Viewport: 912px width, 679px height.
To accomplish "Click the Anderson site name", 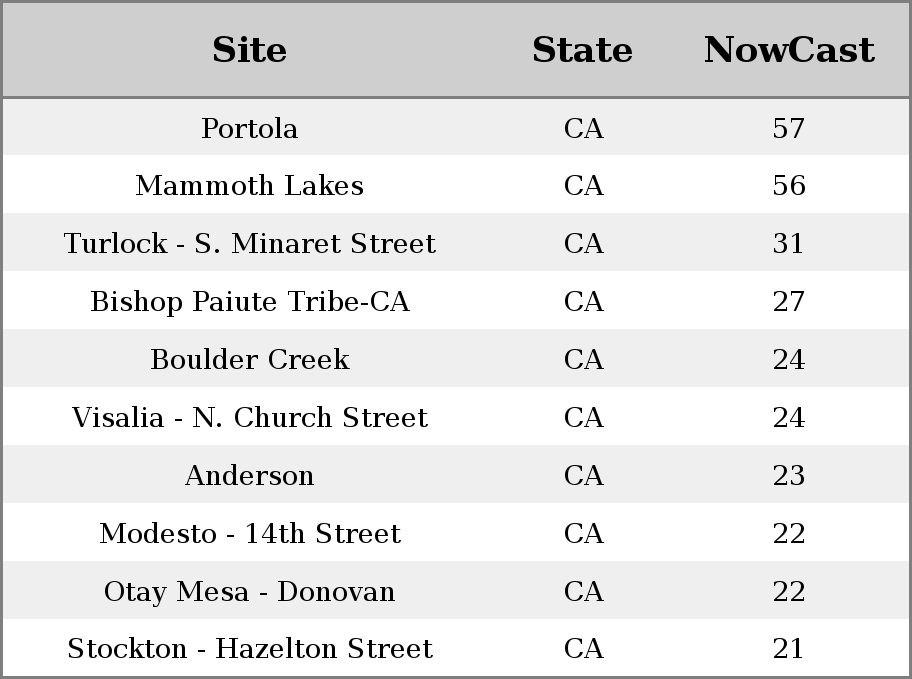I will click(250, 475).
